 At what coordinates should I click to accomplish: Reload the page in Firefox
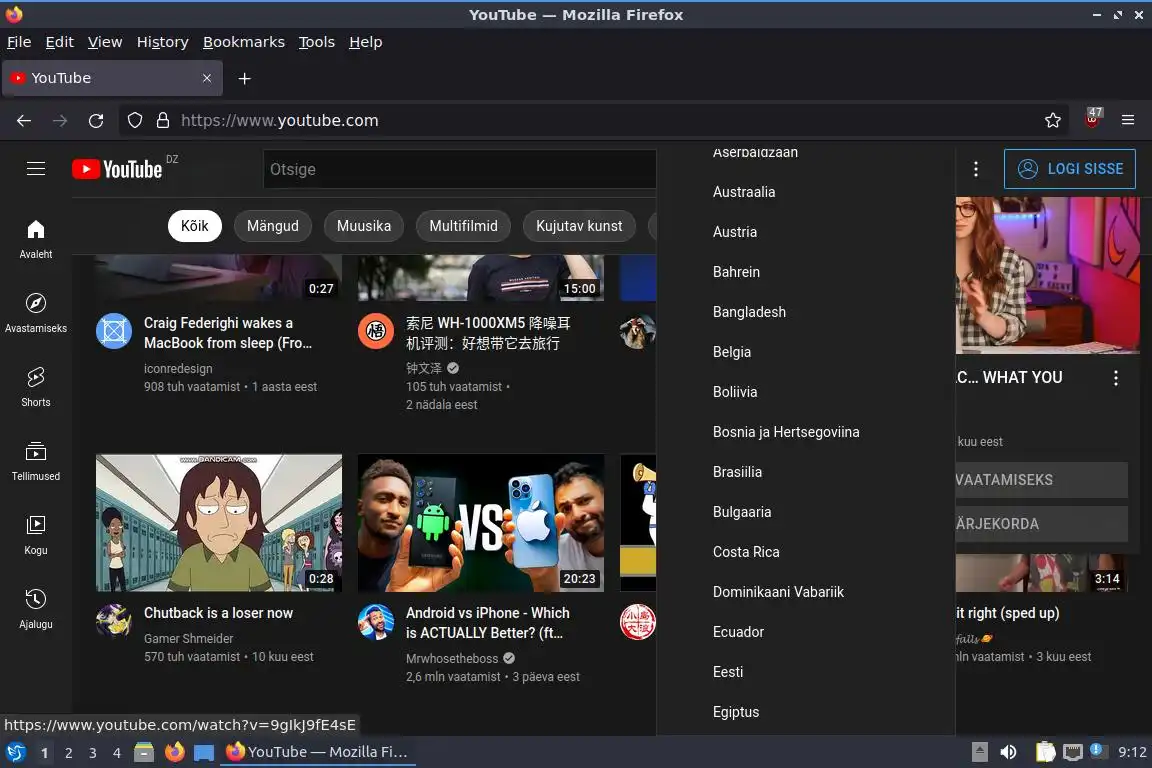tap(96, 121)
